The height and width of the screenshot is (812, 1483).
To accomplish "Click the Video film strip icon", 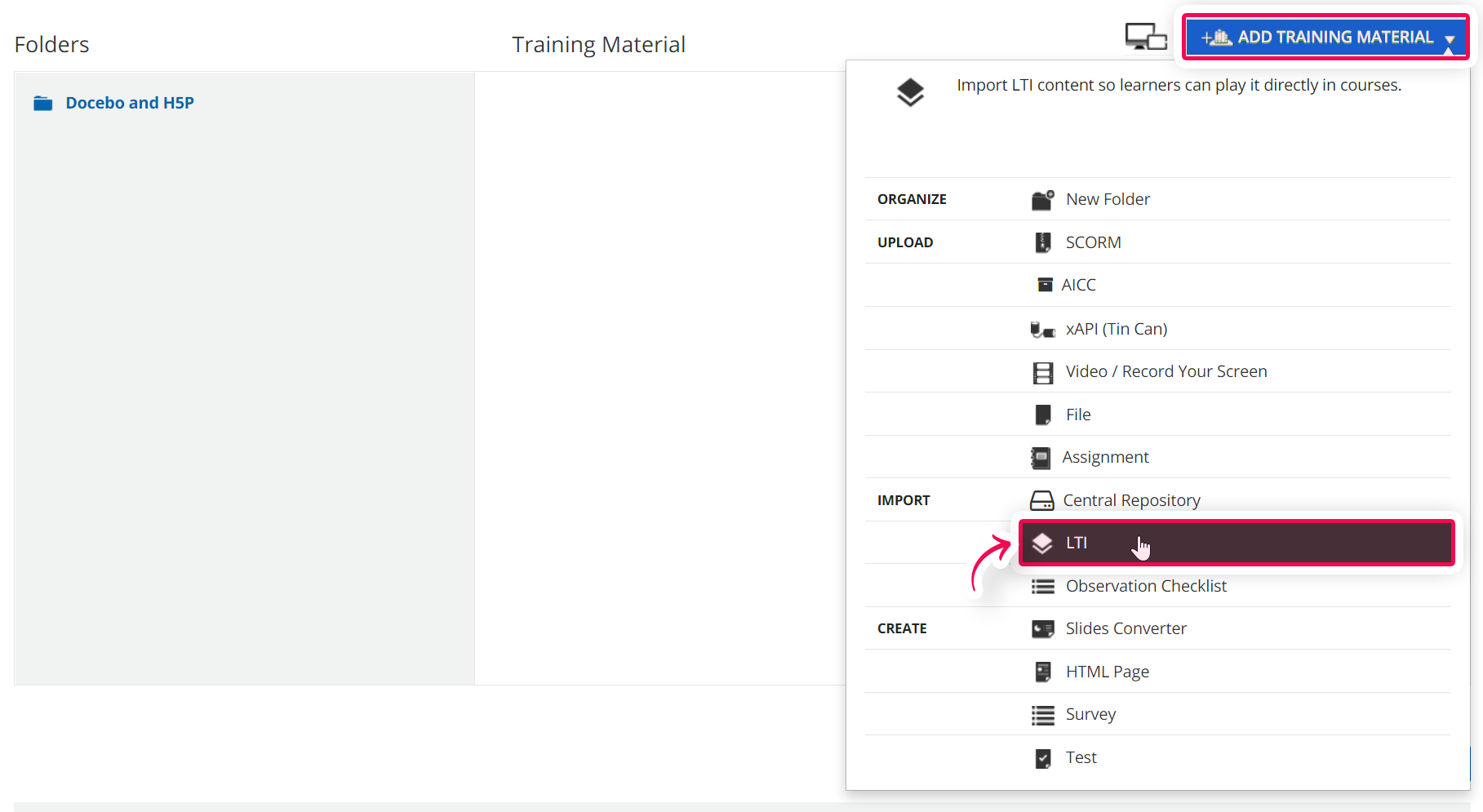I will coord(1043,373).
